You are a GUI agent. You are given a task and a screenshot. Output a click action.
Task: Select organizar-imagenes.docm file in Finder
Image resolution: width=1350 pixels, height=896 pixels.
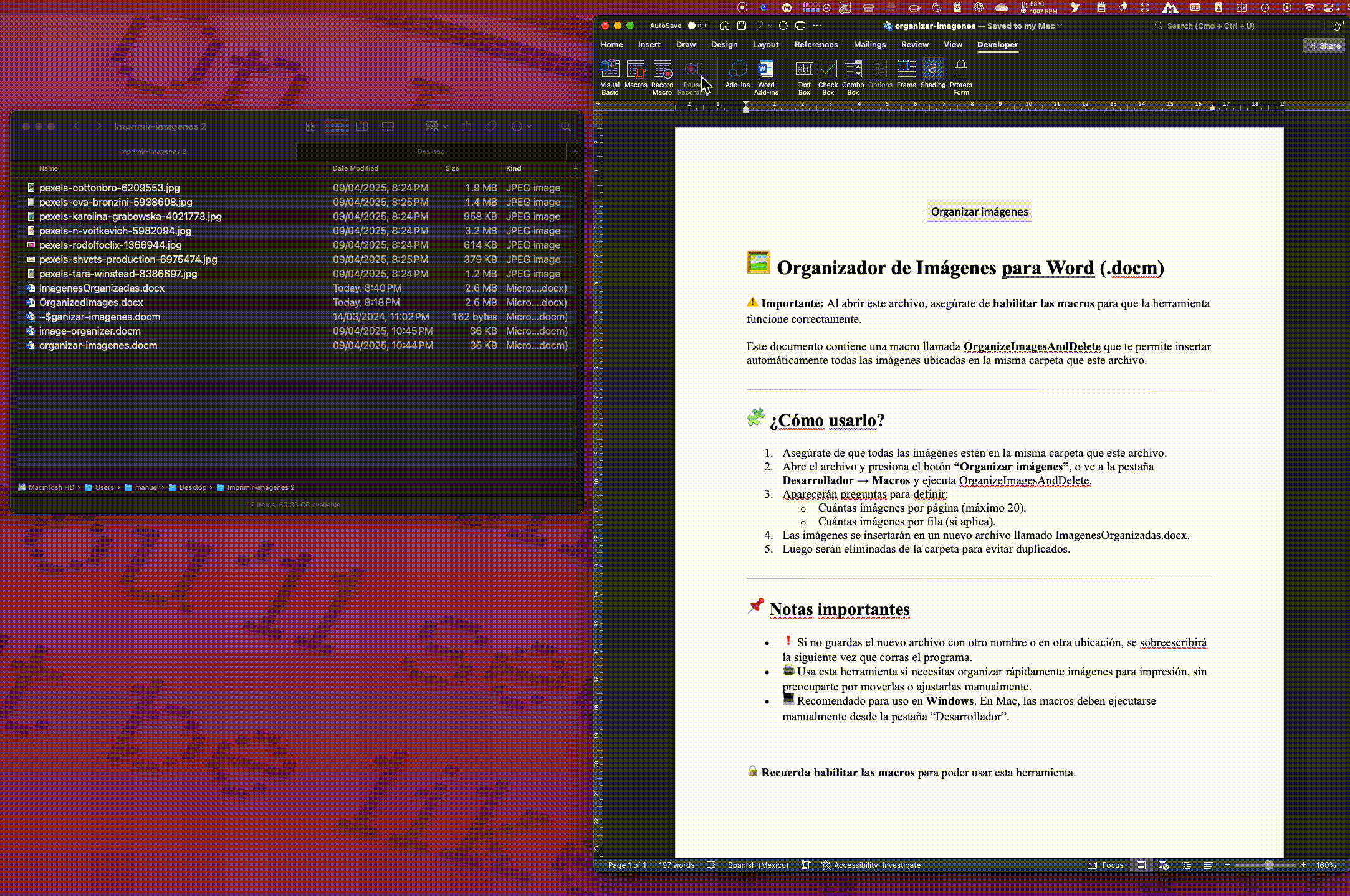(98, 345)
